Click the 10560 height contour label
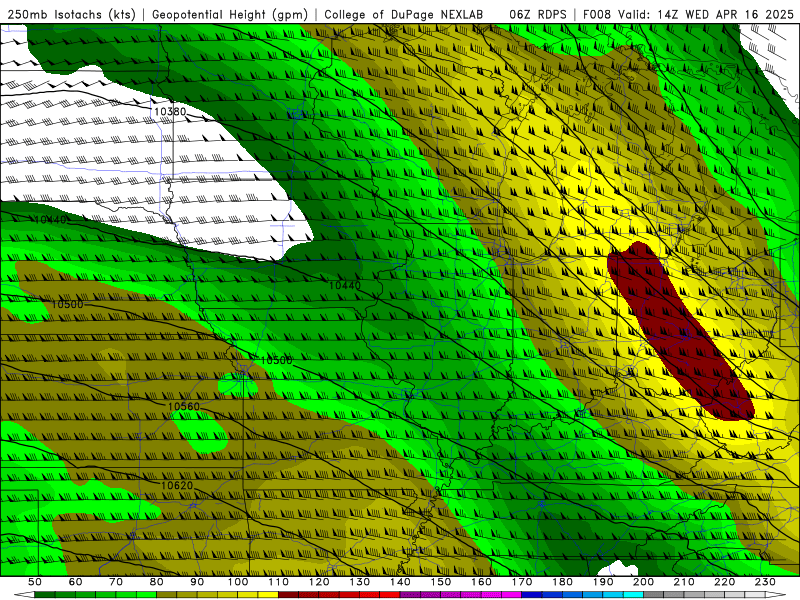This screenshot has height=600, width=800. click(x=184, y=406)
